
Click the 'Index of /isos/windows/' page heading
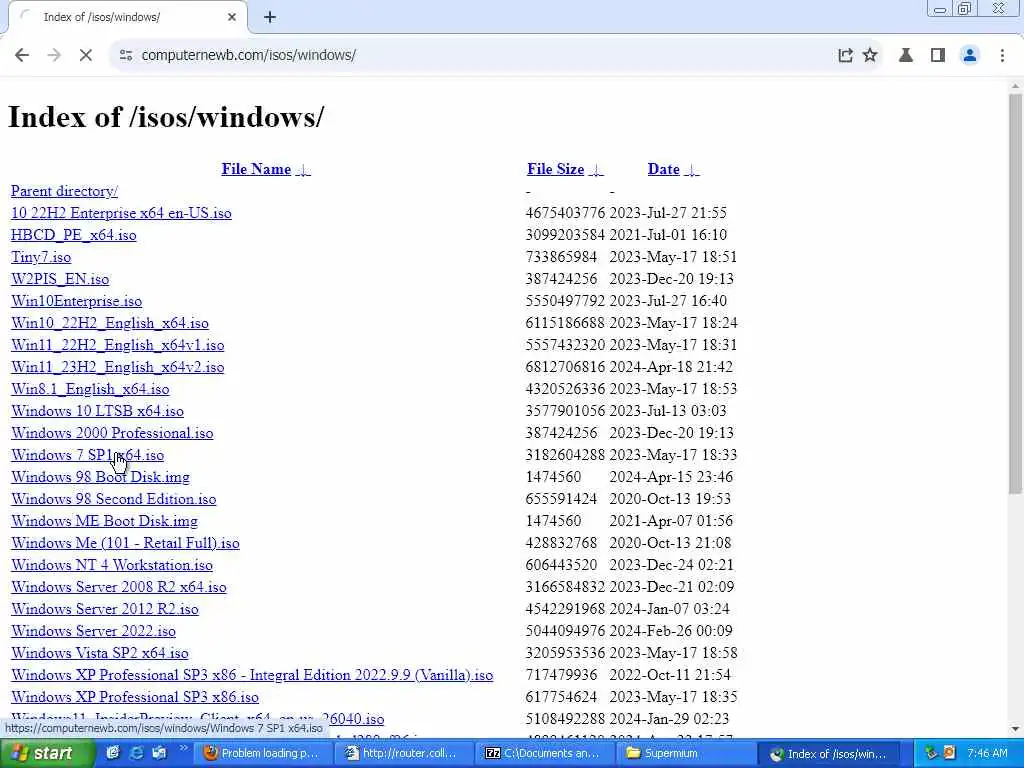(166, 117)
